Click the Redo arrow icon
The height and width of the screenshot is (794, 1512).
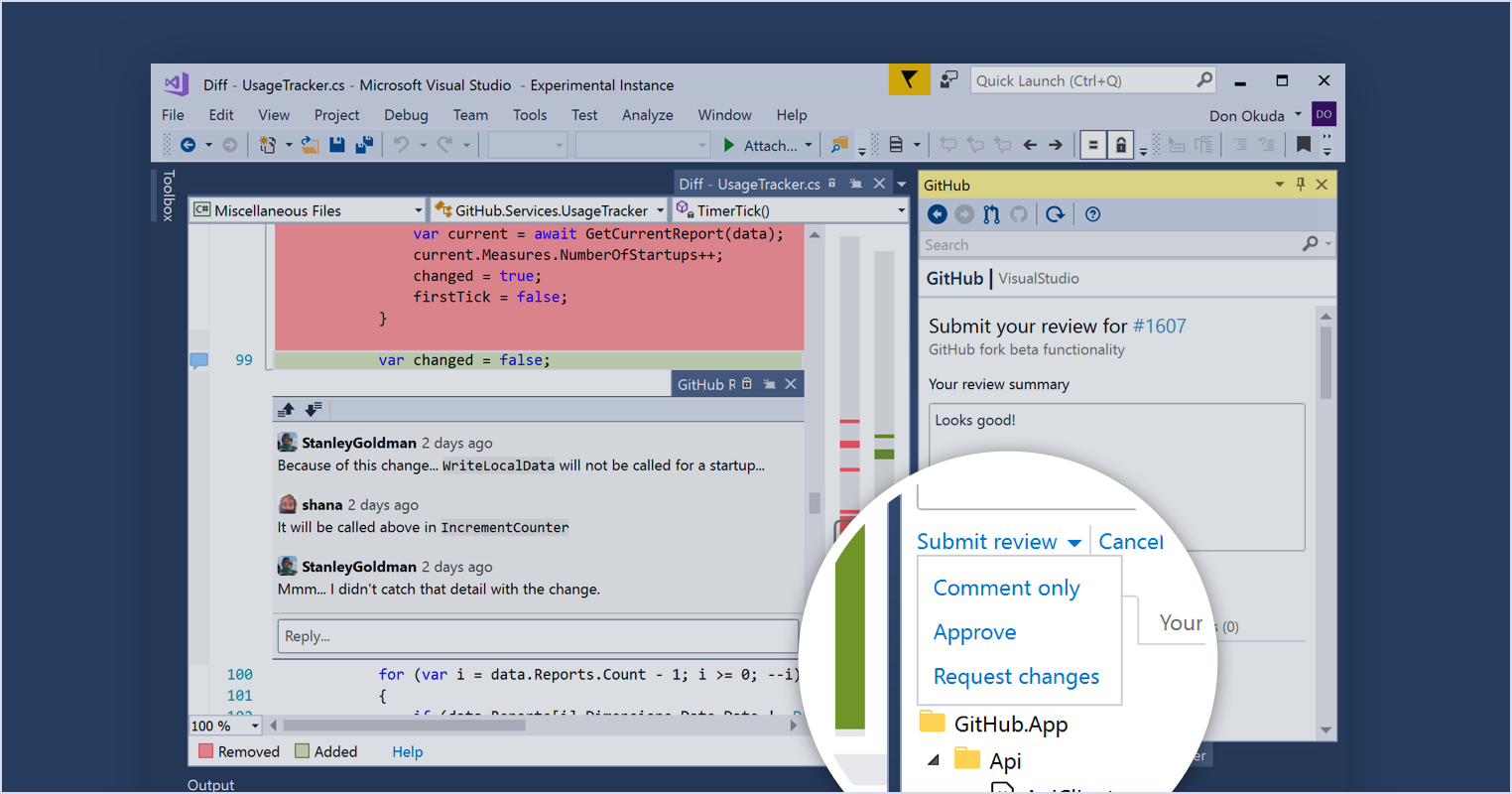[444, 145]
